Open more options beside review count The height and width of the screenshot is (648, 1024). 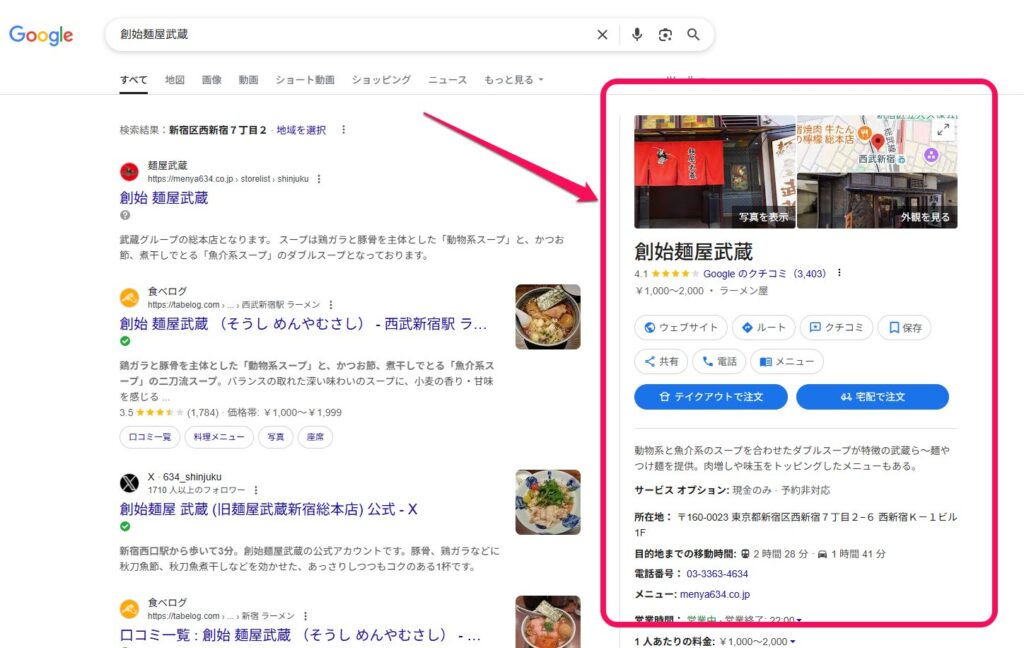pos(839,273)
